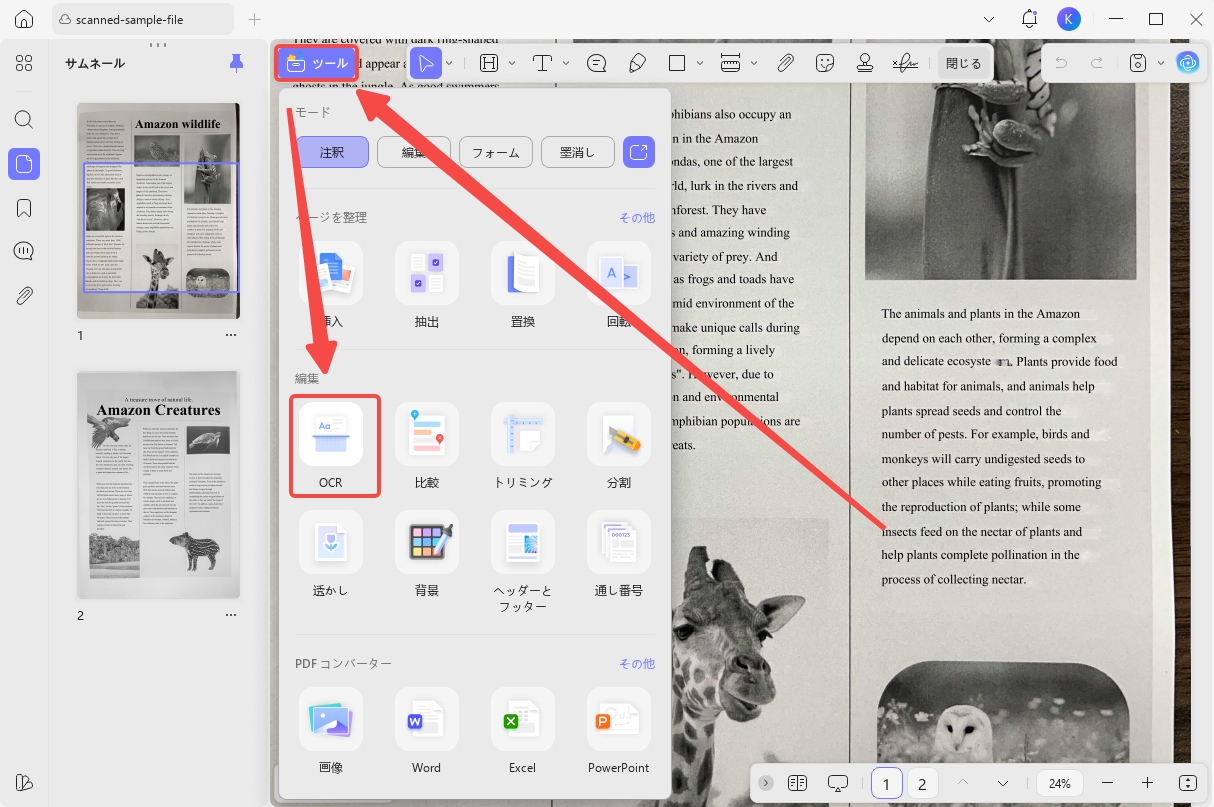Click the 閉じる close button
1214x807 pixels.
click(x=964, y=63)
